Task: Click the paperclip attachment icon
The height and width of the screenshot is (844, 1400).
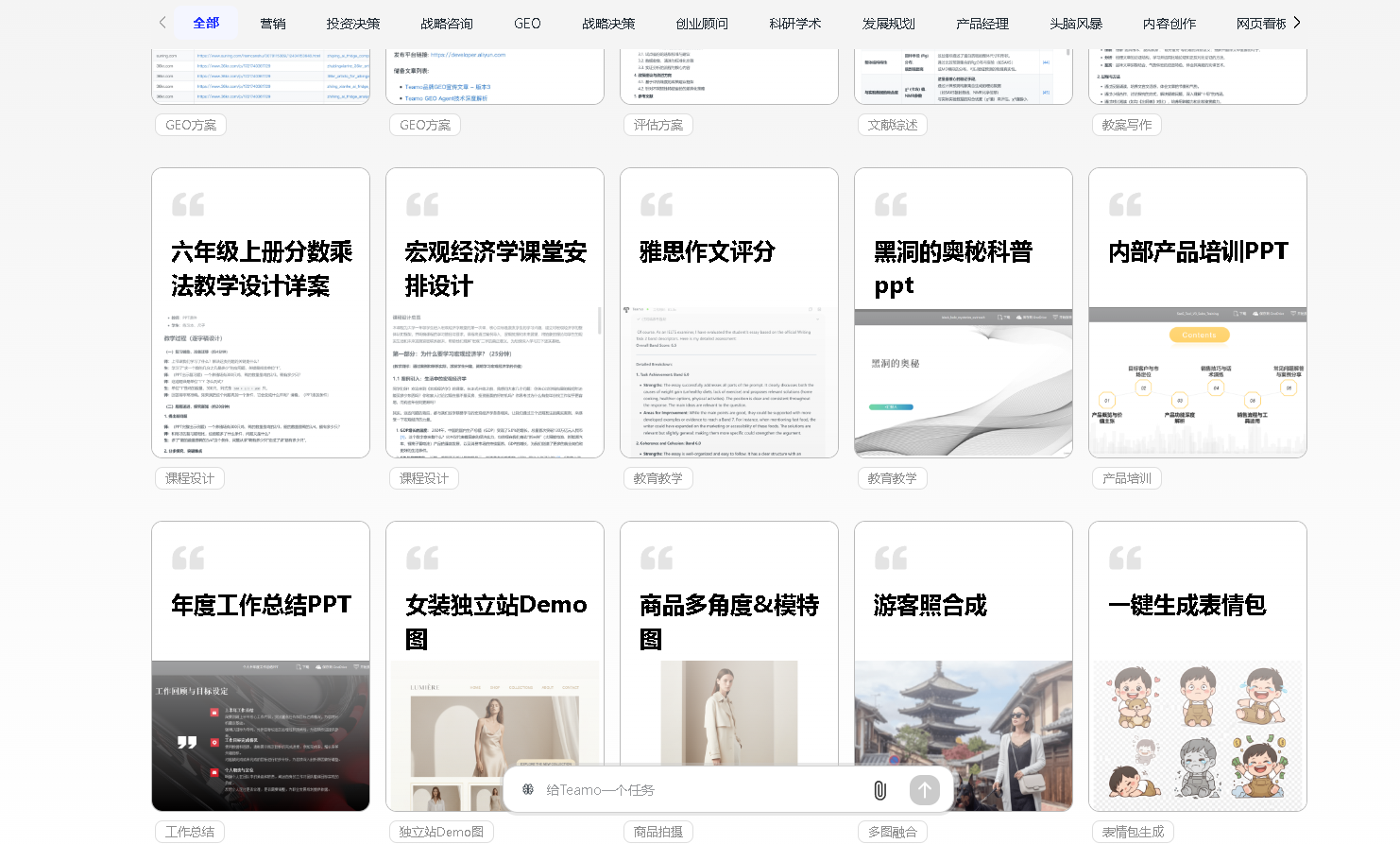Action: click(x=880, y=790)
